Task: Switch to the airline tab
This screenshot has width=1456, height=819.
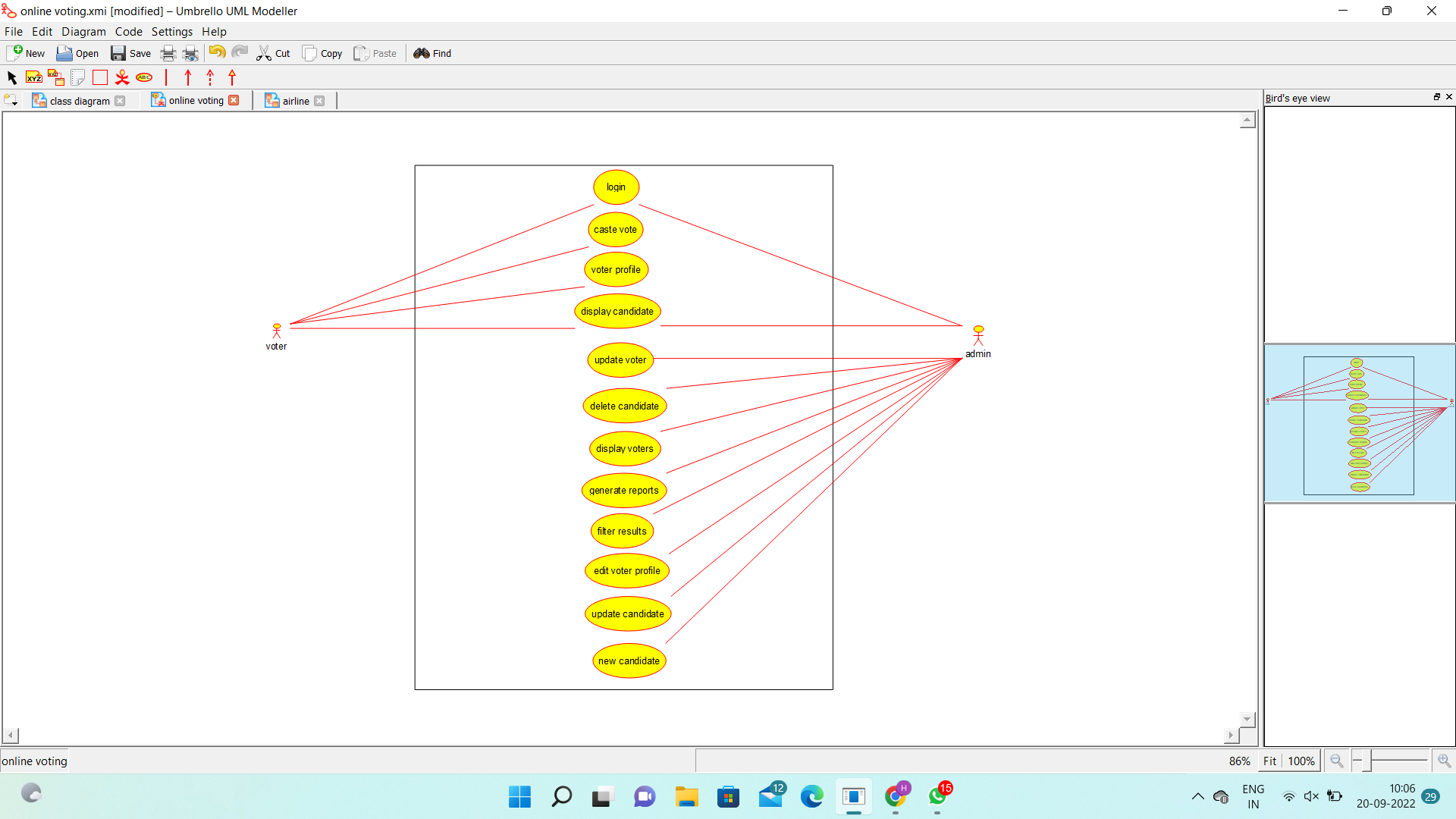Action: (x=295, y=101)
